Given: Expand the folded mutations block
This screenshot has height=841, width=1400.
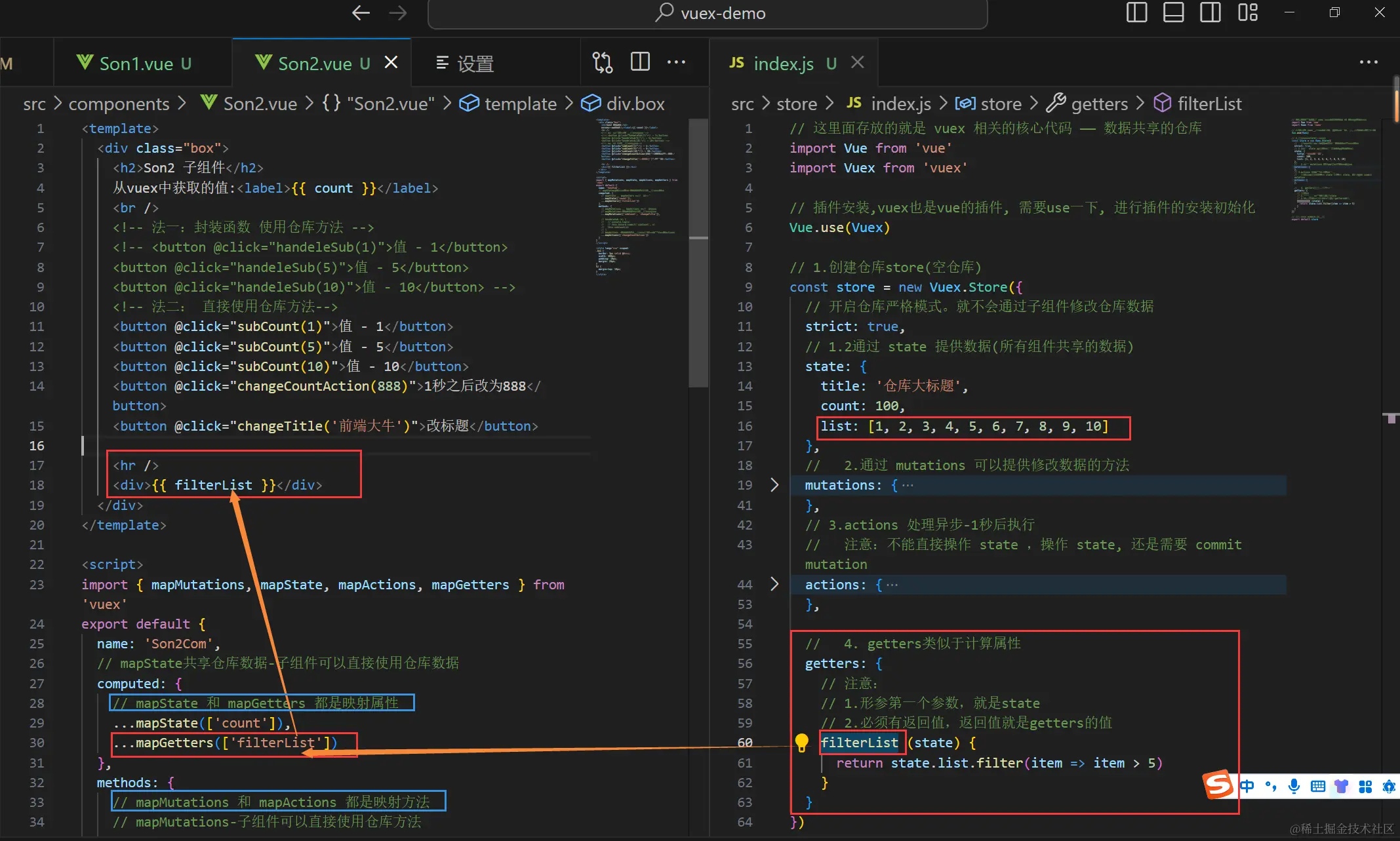Looking at the screenshot, I should tap(774, 484).
